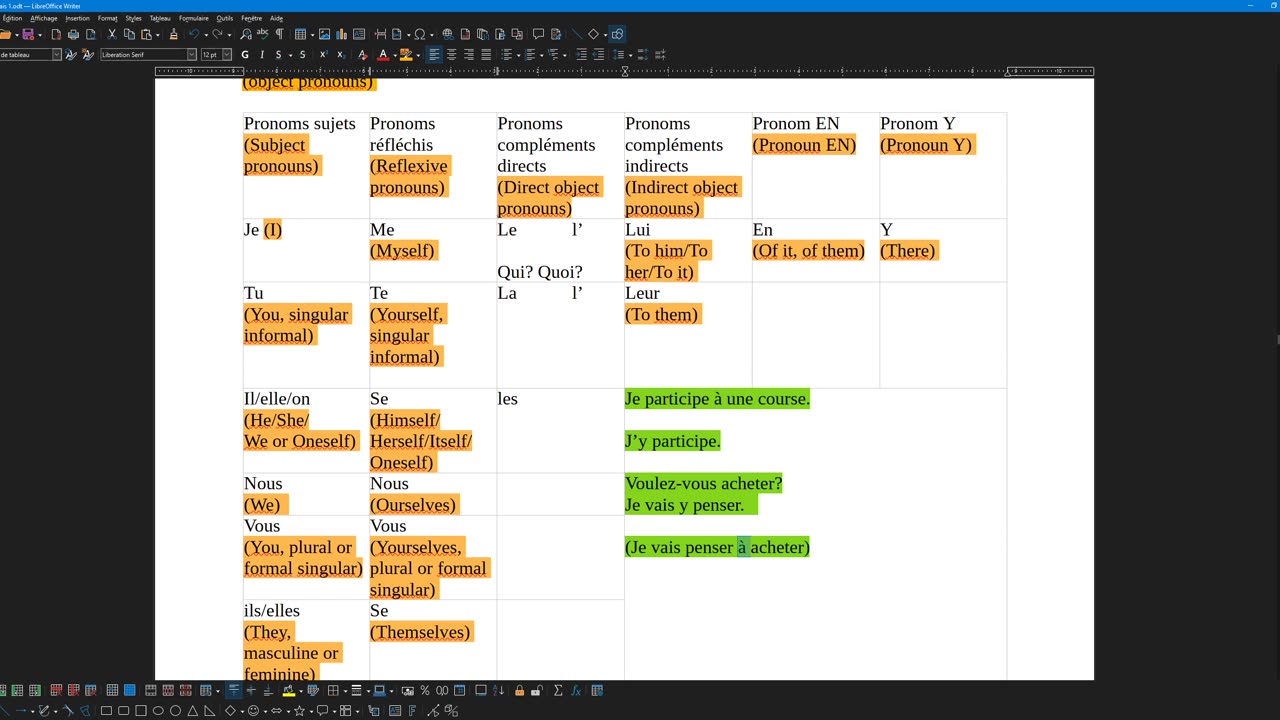This screenshot has height=720, width=1280.
Task: Select the Ellipse shape tool
Action: point(158,711)
